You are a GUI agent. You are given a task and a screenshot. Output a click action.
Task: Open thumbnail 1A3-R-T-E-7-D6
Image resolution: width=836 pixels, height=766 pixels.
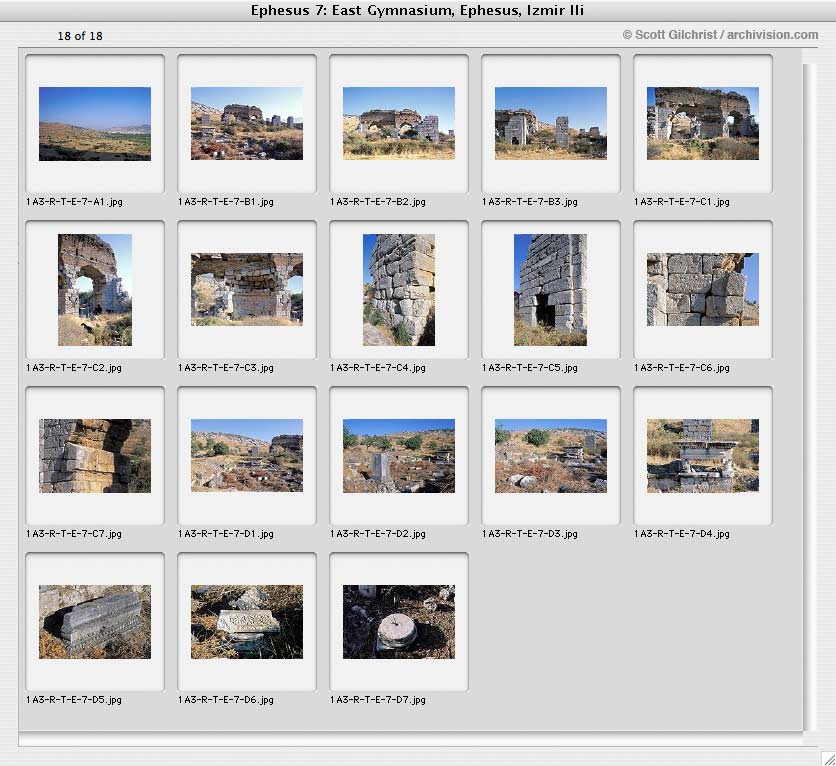tap(247, 622)
